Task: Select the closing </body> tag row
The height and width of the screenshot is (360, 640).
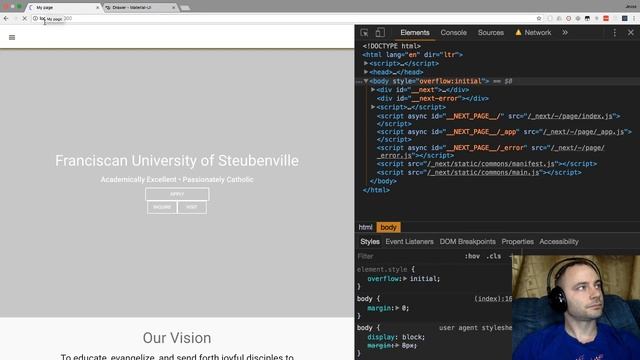Action: (383, 181)
